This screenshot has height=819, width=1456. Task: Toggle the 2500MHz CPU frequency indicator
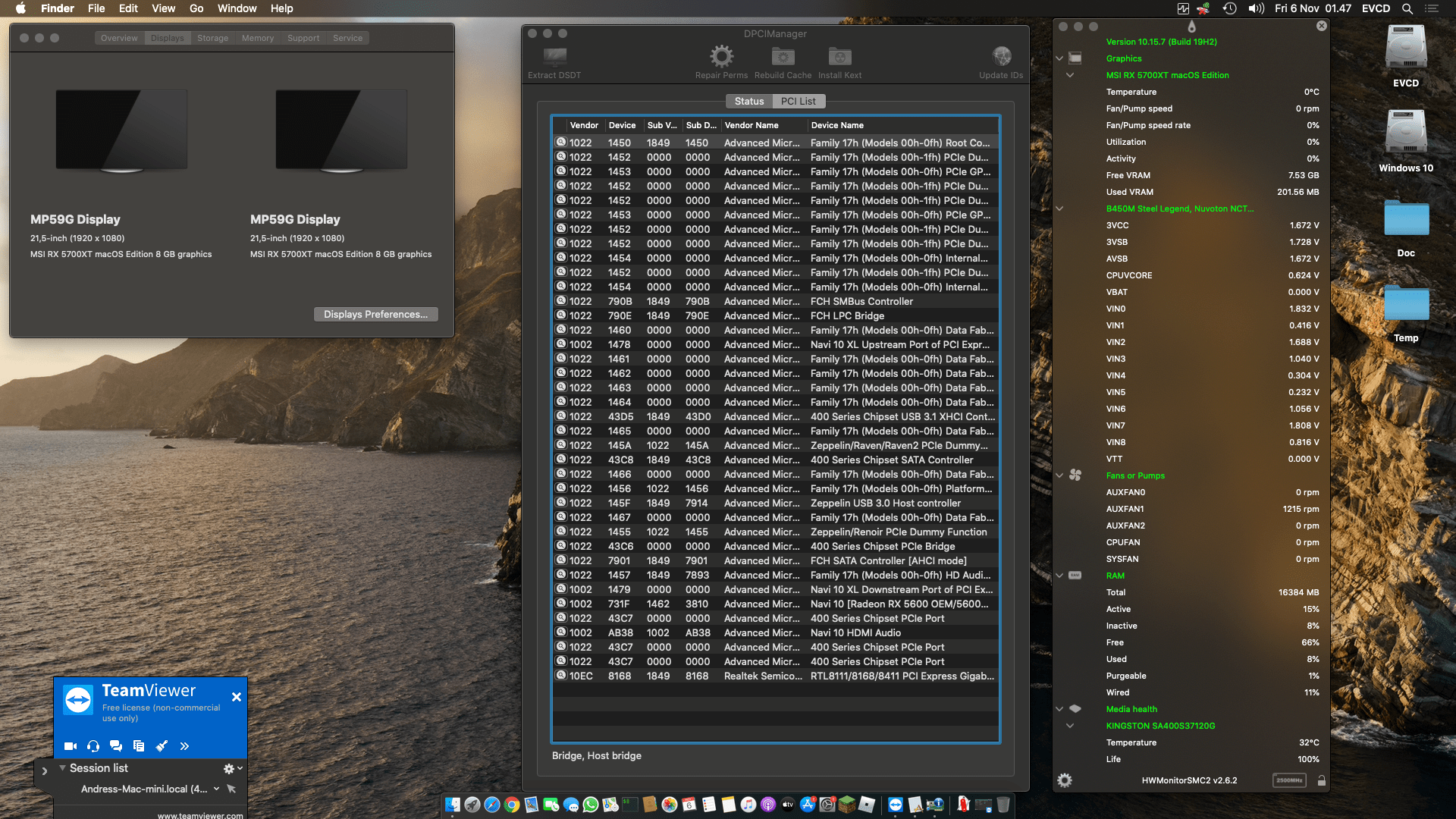(x=1289, y=780)
